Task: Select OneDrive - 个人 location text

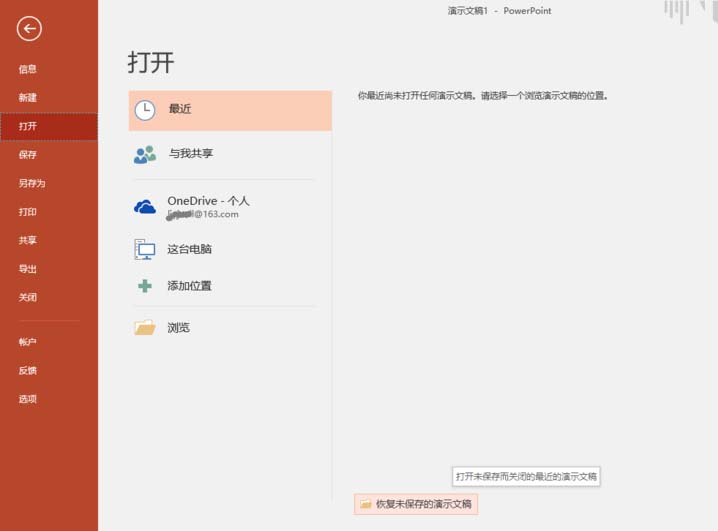Action: 208,201
